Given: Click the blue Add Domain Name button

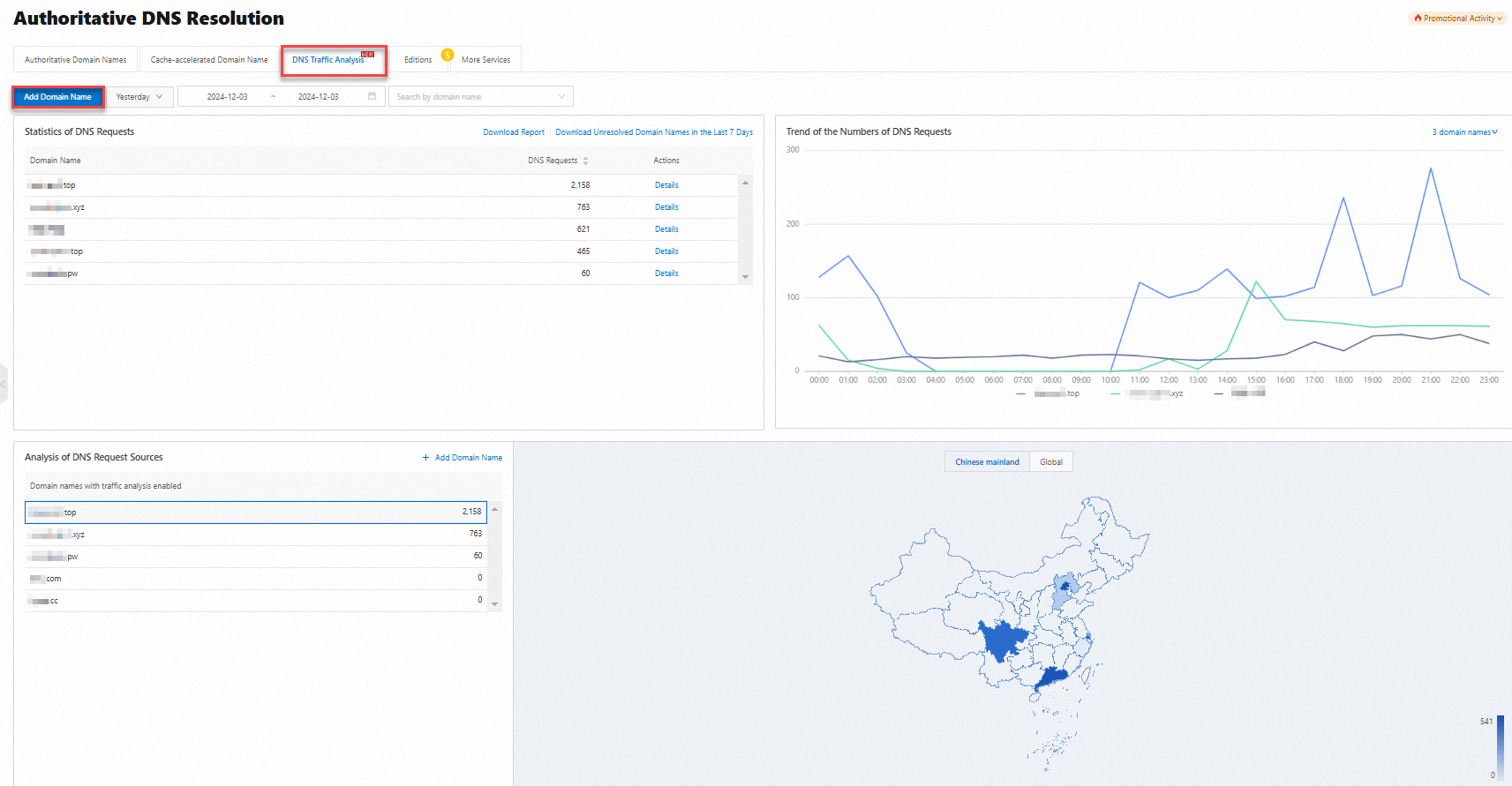Looking at the screenshot, I should coord(57,97).
